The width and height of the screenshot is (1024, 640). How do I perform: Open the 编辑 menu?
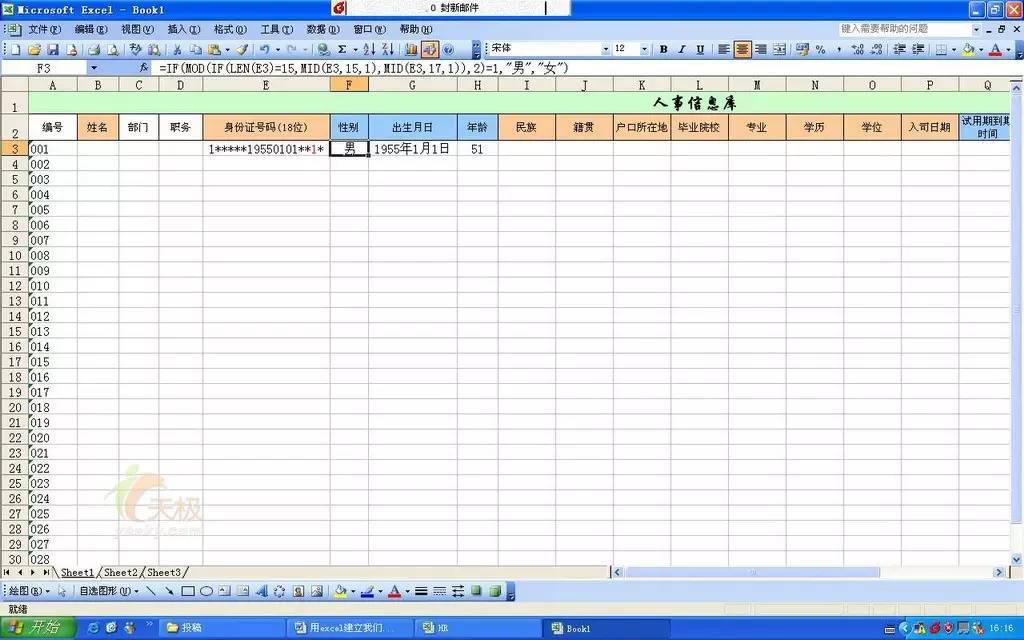click(x=91, y=29)
